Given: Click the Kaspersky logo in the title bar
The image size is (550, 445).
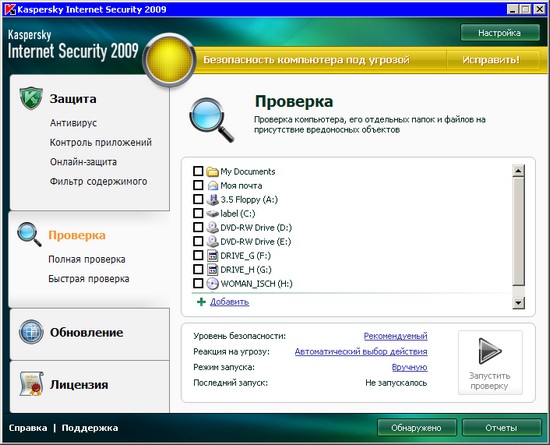Looking at the screenshot, I should point(9,9).
